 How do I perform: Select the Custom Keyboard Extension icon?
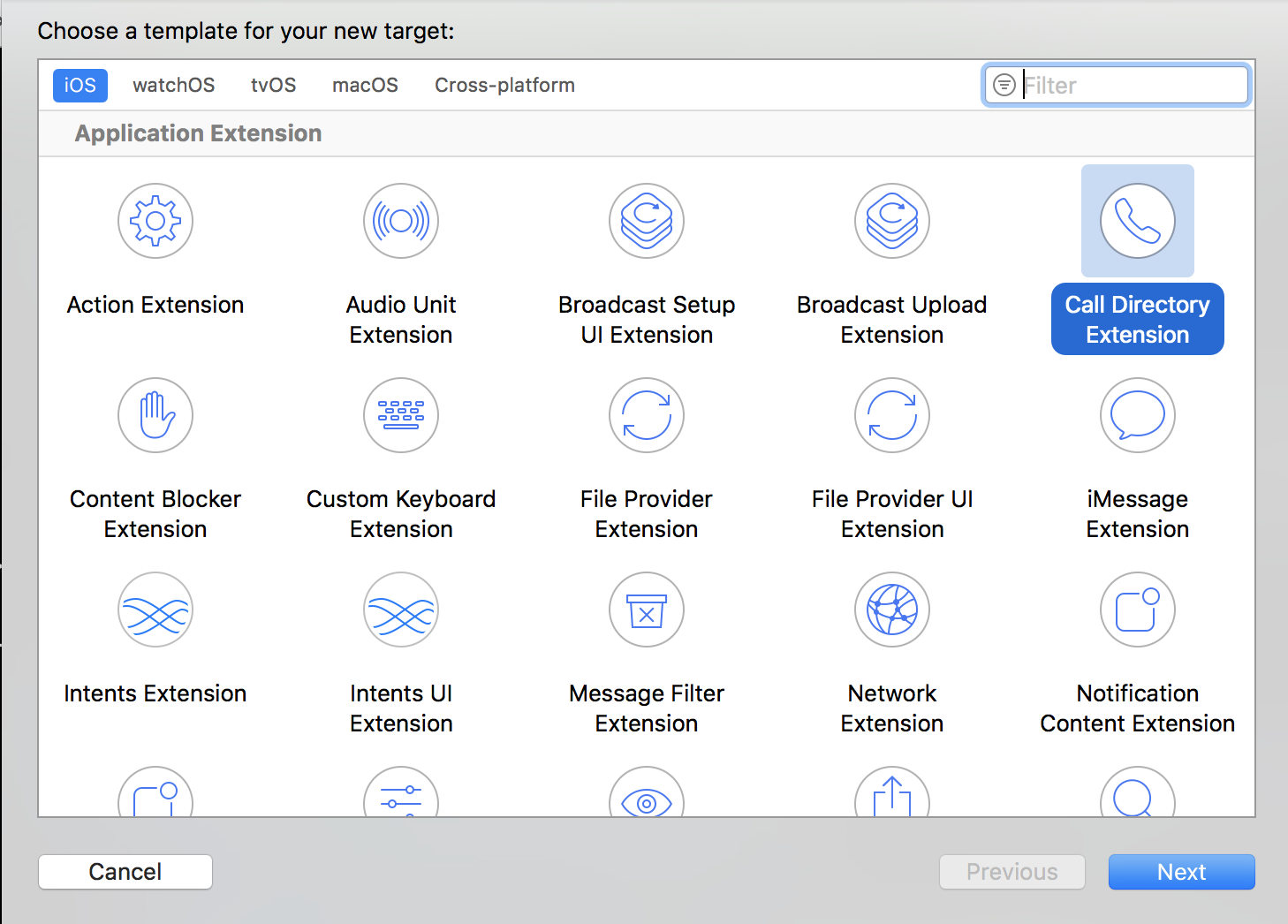pyautogui.click(x=401, y=415)
